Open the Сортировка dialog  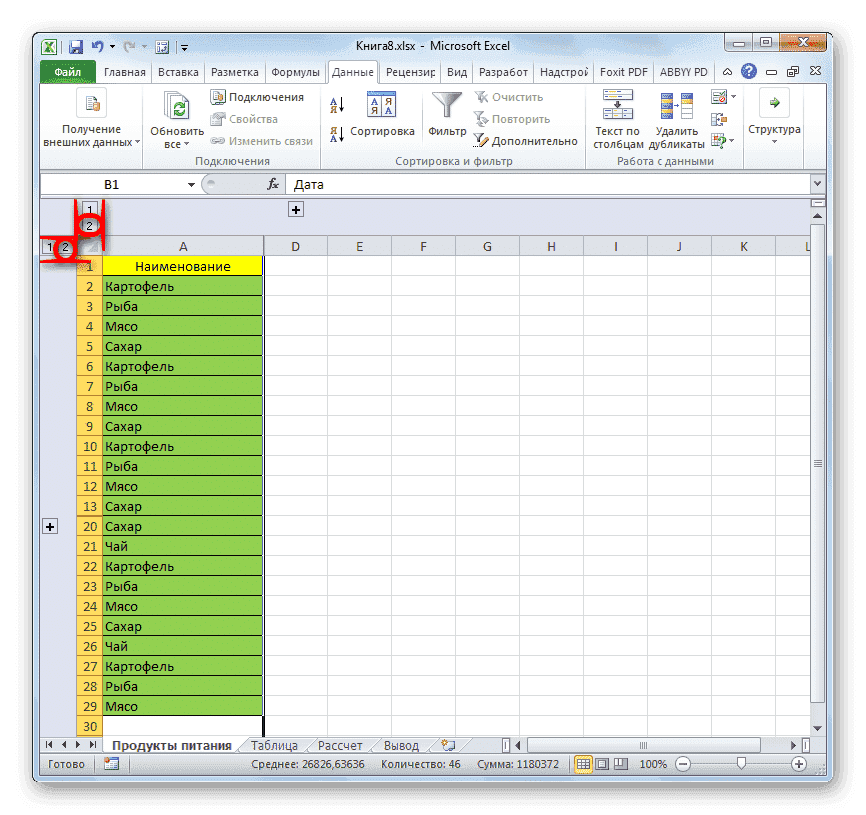[x=384, y=113]
